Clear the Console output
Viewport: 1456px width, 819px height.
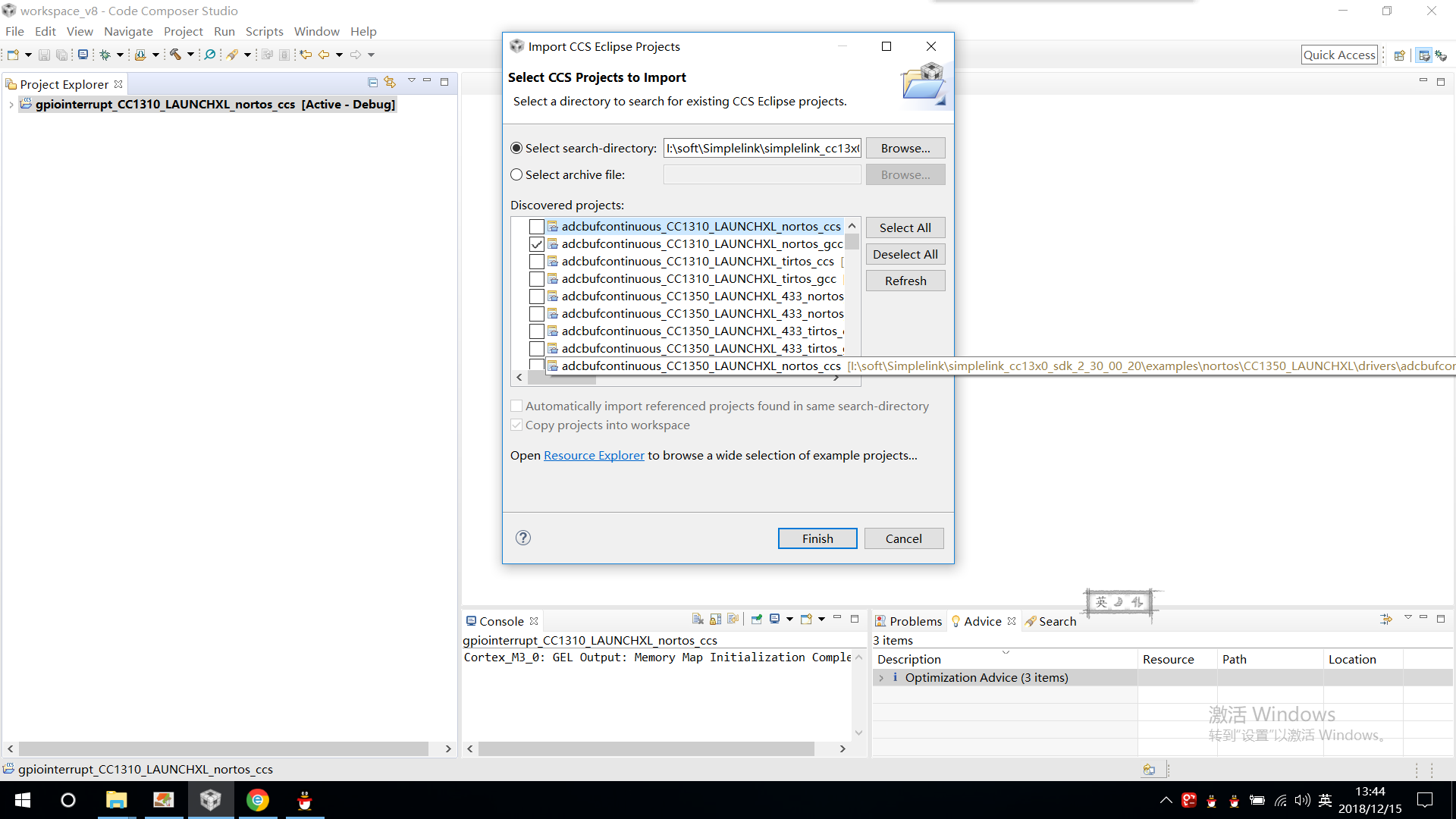coord(696,620)
